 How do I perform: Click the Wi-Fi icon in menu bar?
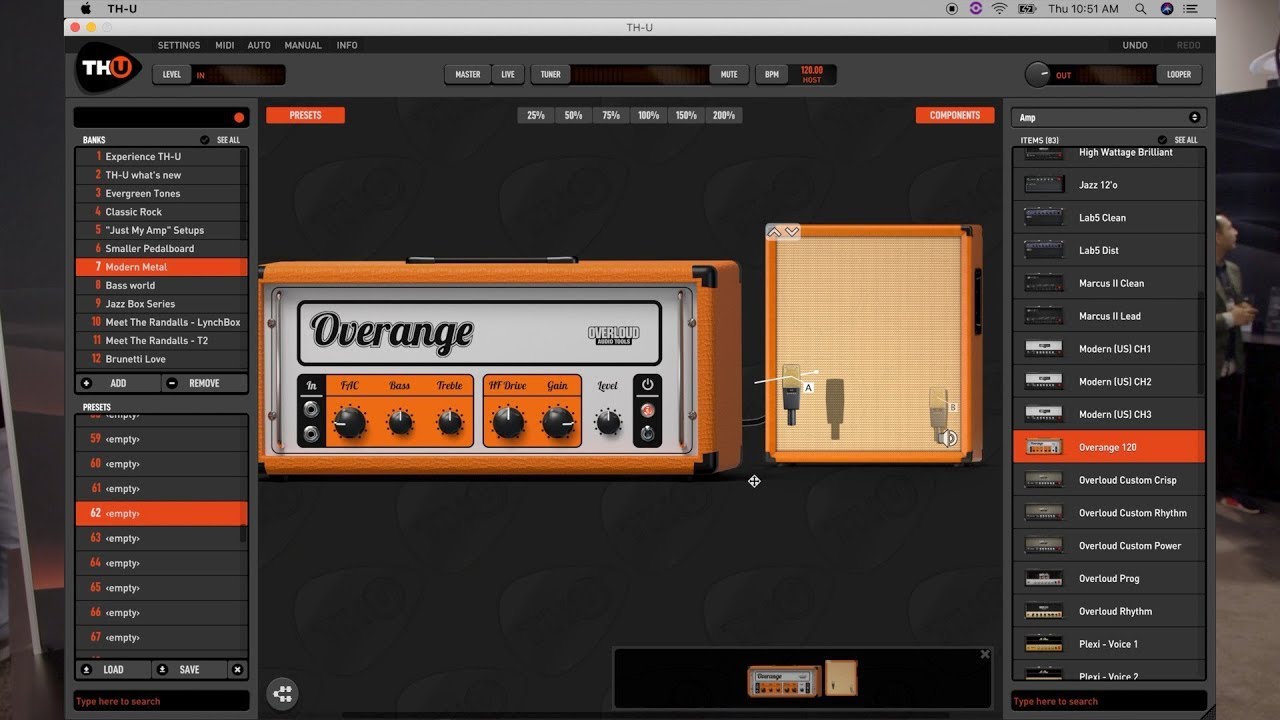pos(999,9)
